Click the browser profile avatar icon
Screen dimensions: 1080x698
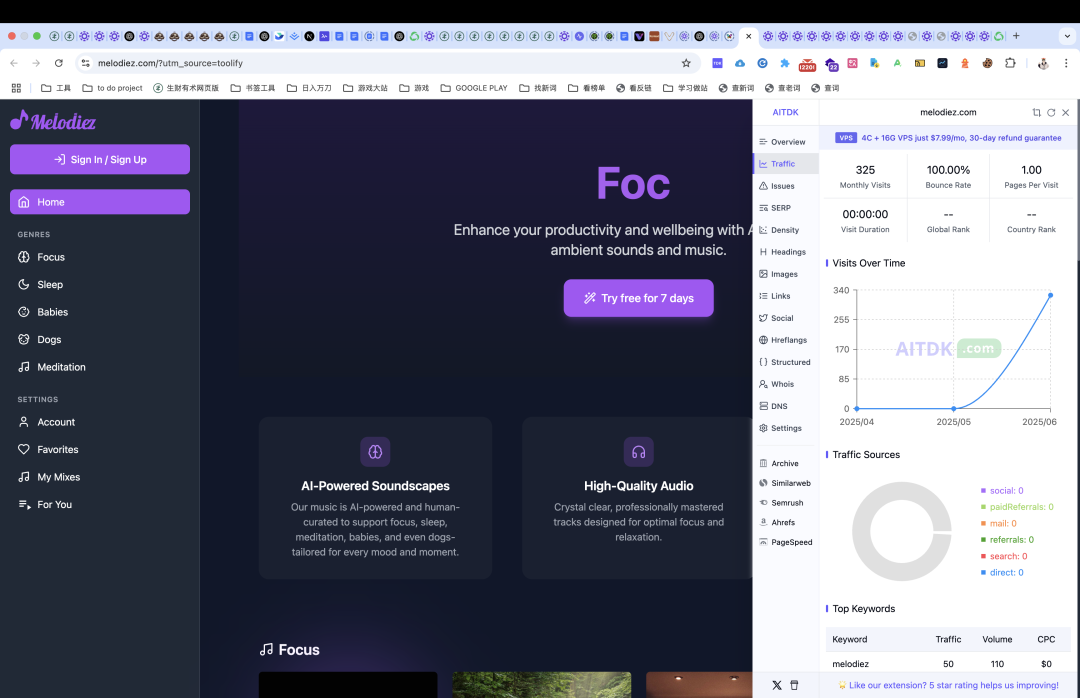click(1043, 63)
